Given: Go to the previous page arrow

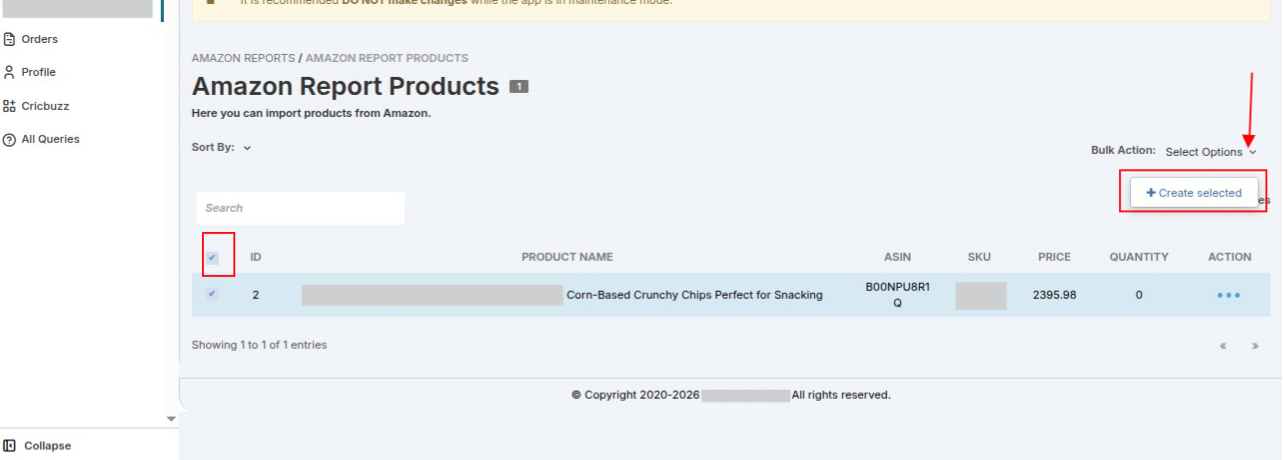Looking at the screenshot, I should pyautogui.click(x=1223, y=346).
